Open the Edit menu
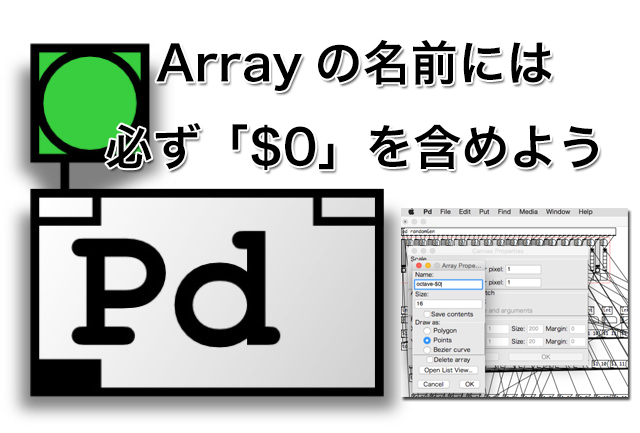The image size is (640, 433). click(x=464, y=211)
